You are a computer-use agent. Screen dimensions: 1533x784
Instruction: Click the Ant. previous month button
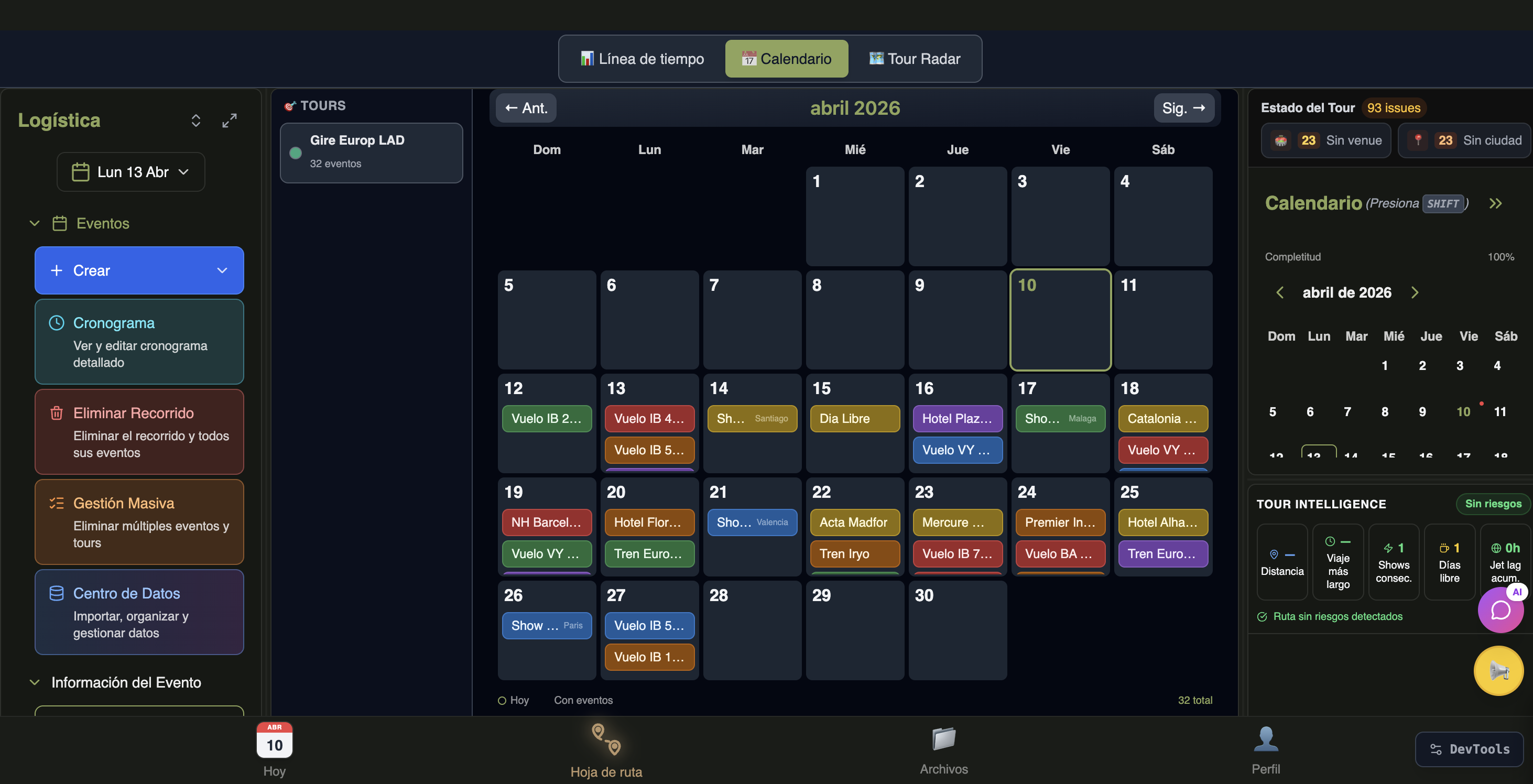pos(526,108)
